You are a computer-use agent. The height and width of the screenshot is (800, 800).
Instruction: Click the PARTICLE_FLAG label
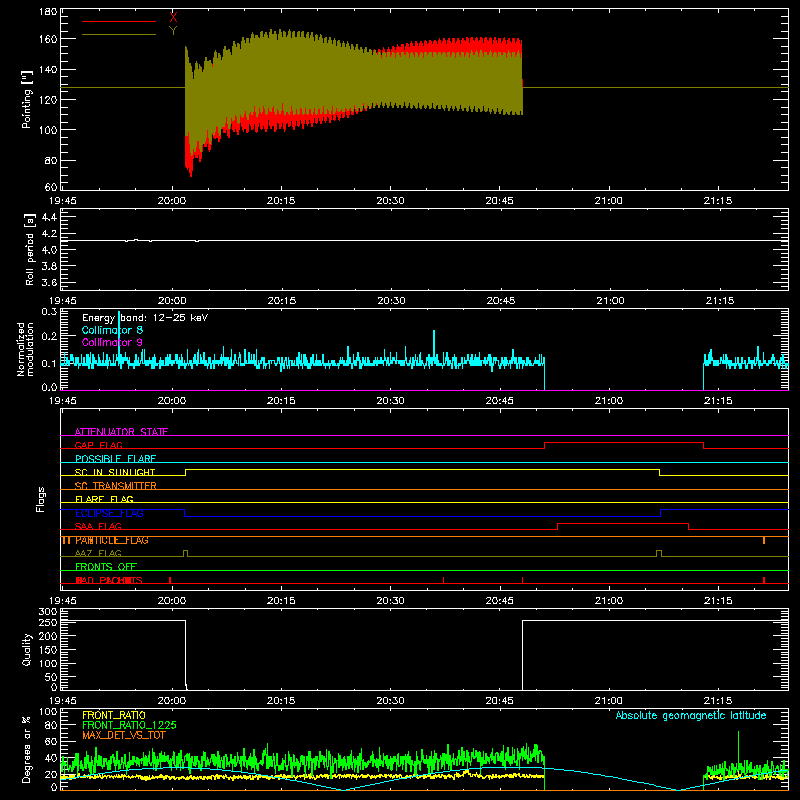(x=112, y=540)
